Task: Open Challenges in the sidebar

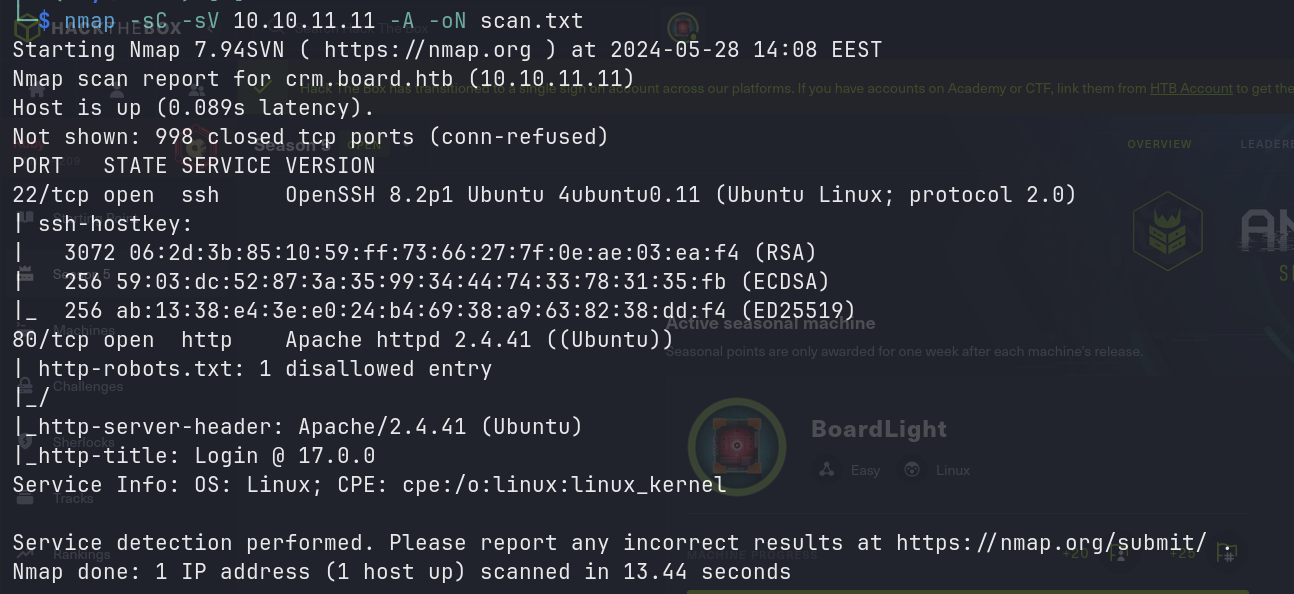Action: [x=88, y=386]
